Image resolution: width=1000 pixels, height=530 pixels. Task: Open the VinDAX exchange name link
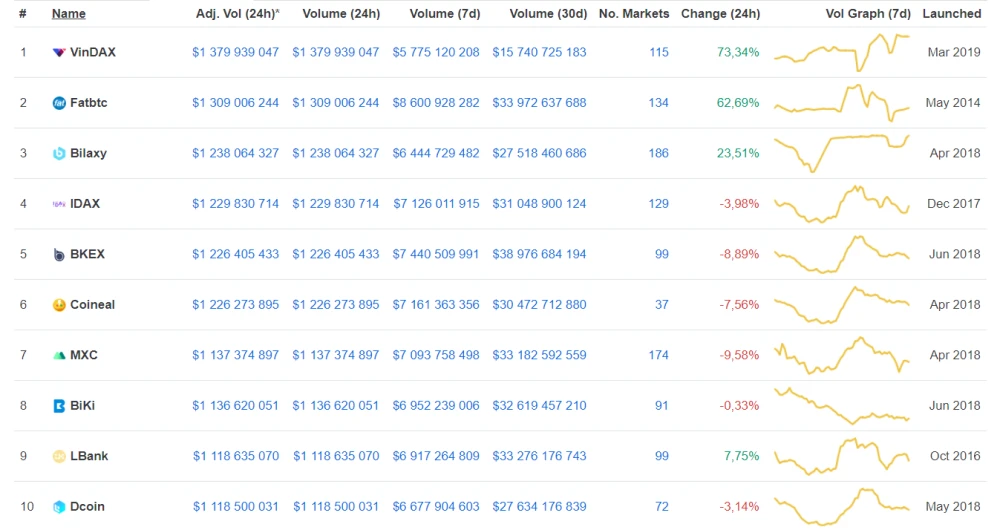pyautogui.click(x=93, y=52)
